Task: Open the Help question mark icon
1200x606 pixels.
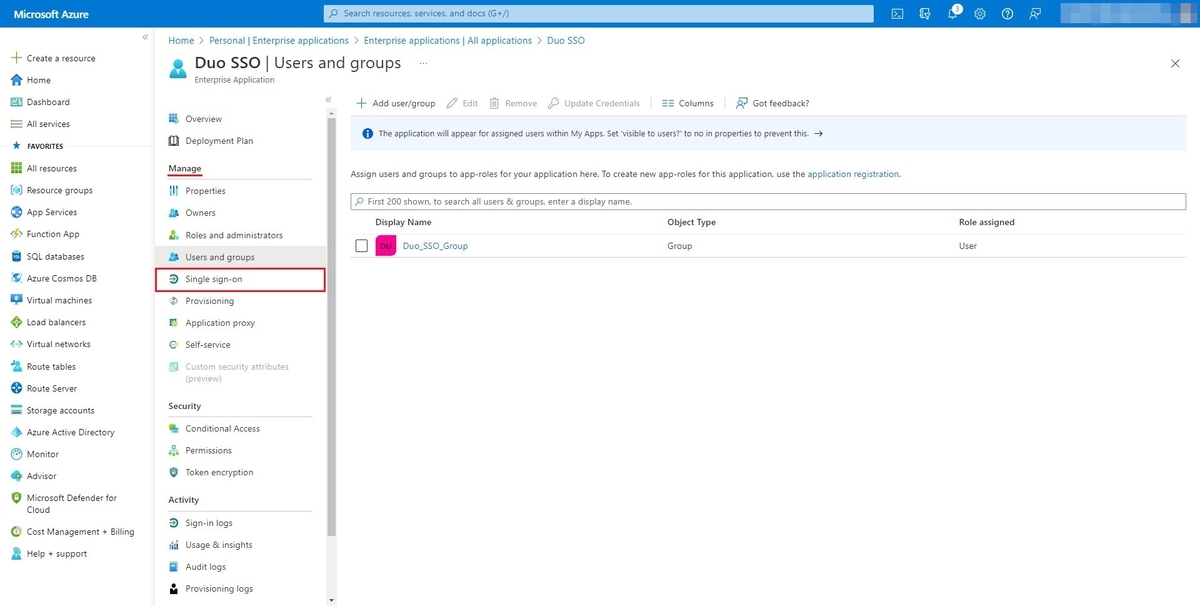Action: (1007, 14)
